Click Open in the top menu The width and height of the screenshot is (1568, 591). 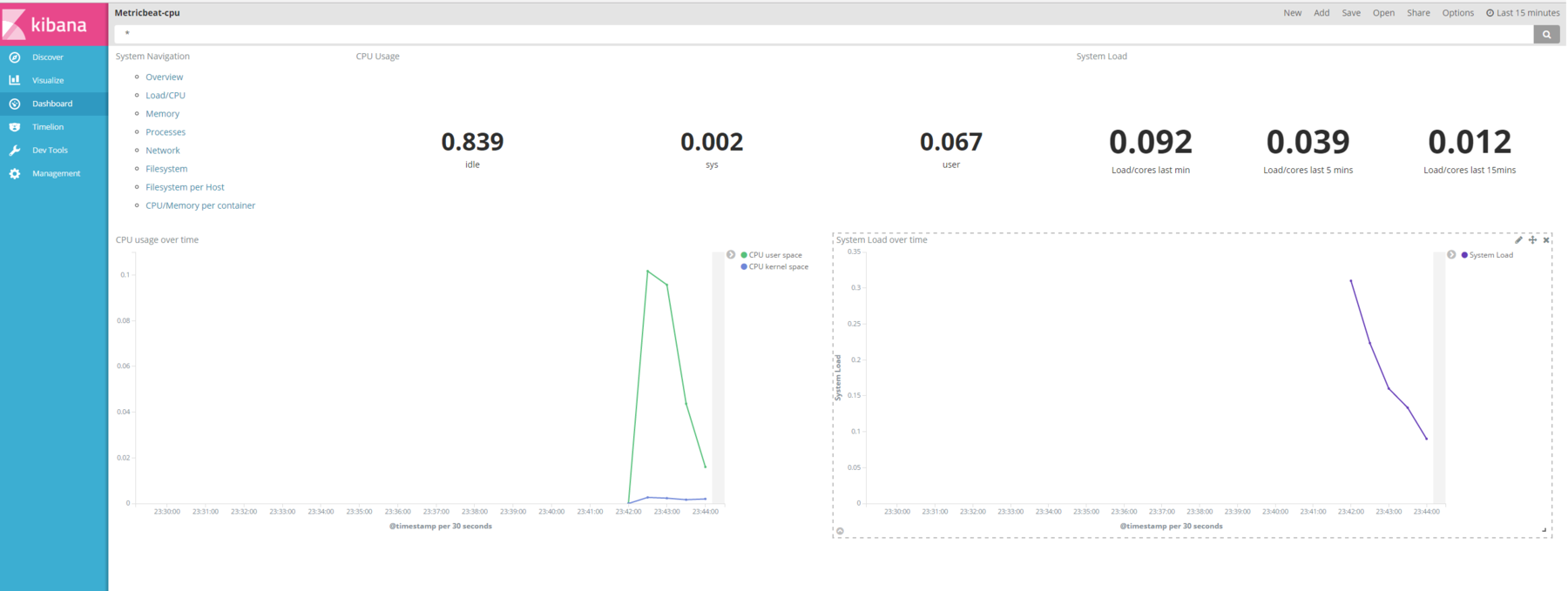[x=1383, y=13]
